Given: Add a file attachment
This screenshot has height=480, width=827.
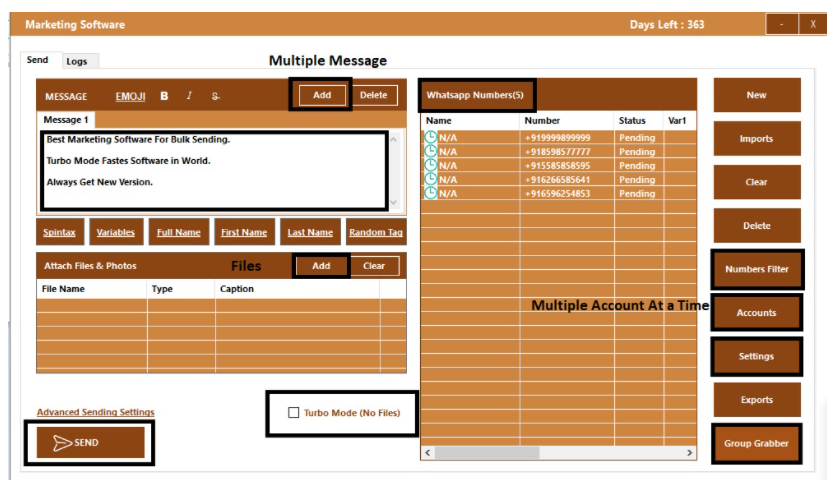Looking at the screenshot, I should coord(321,266).
